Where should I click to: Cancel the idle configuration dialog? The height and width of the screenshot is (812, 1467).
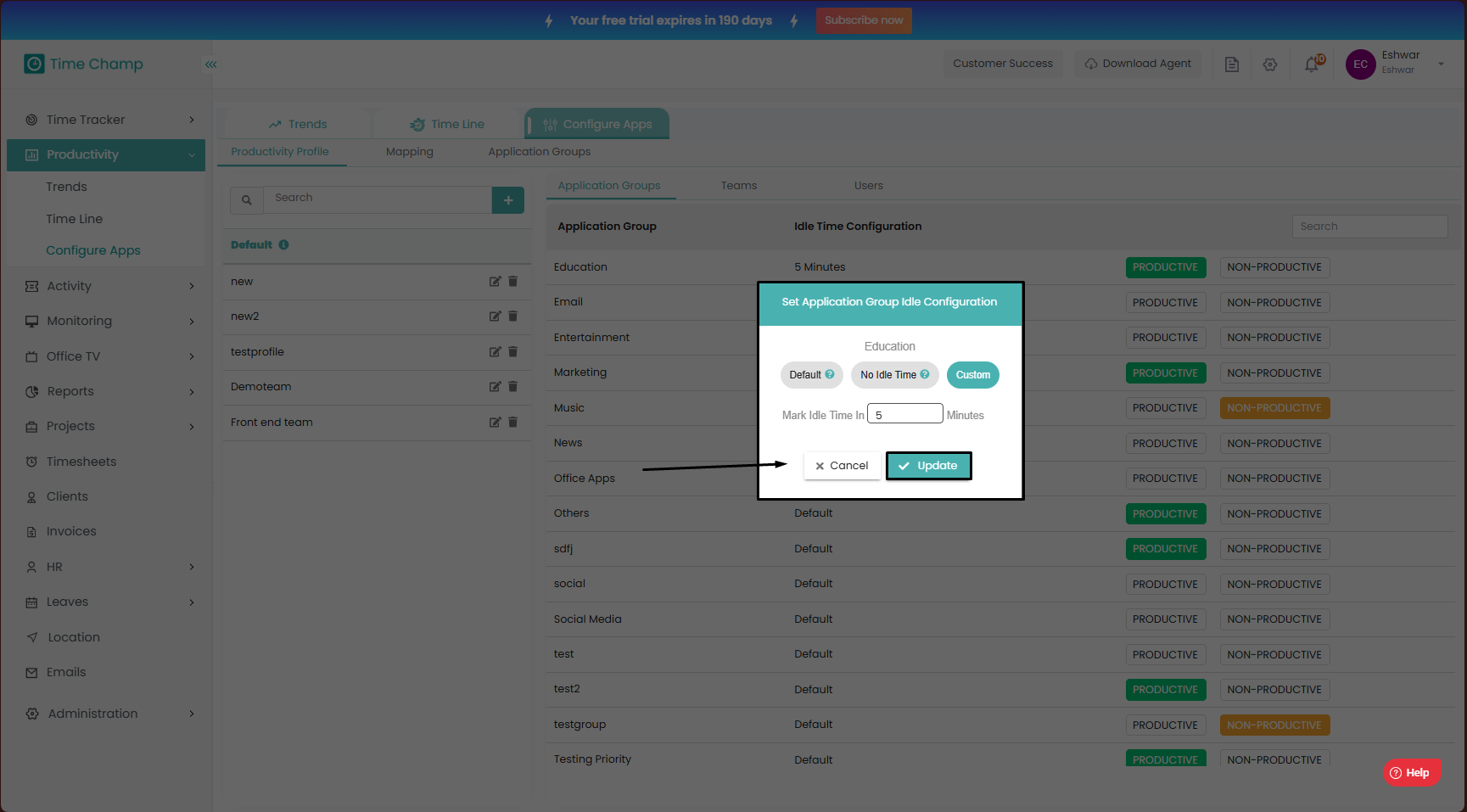pyautogui.click(x=842, y=466)
